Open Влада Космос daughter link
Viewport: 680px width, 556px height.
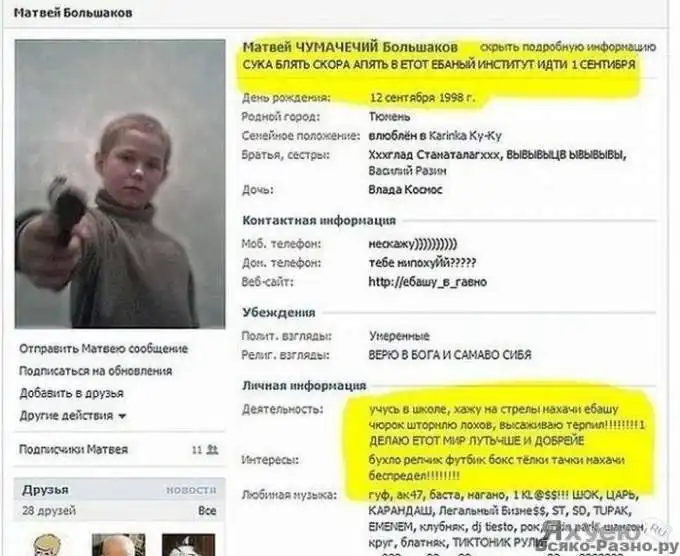[x=405, y=190]
